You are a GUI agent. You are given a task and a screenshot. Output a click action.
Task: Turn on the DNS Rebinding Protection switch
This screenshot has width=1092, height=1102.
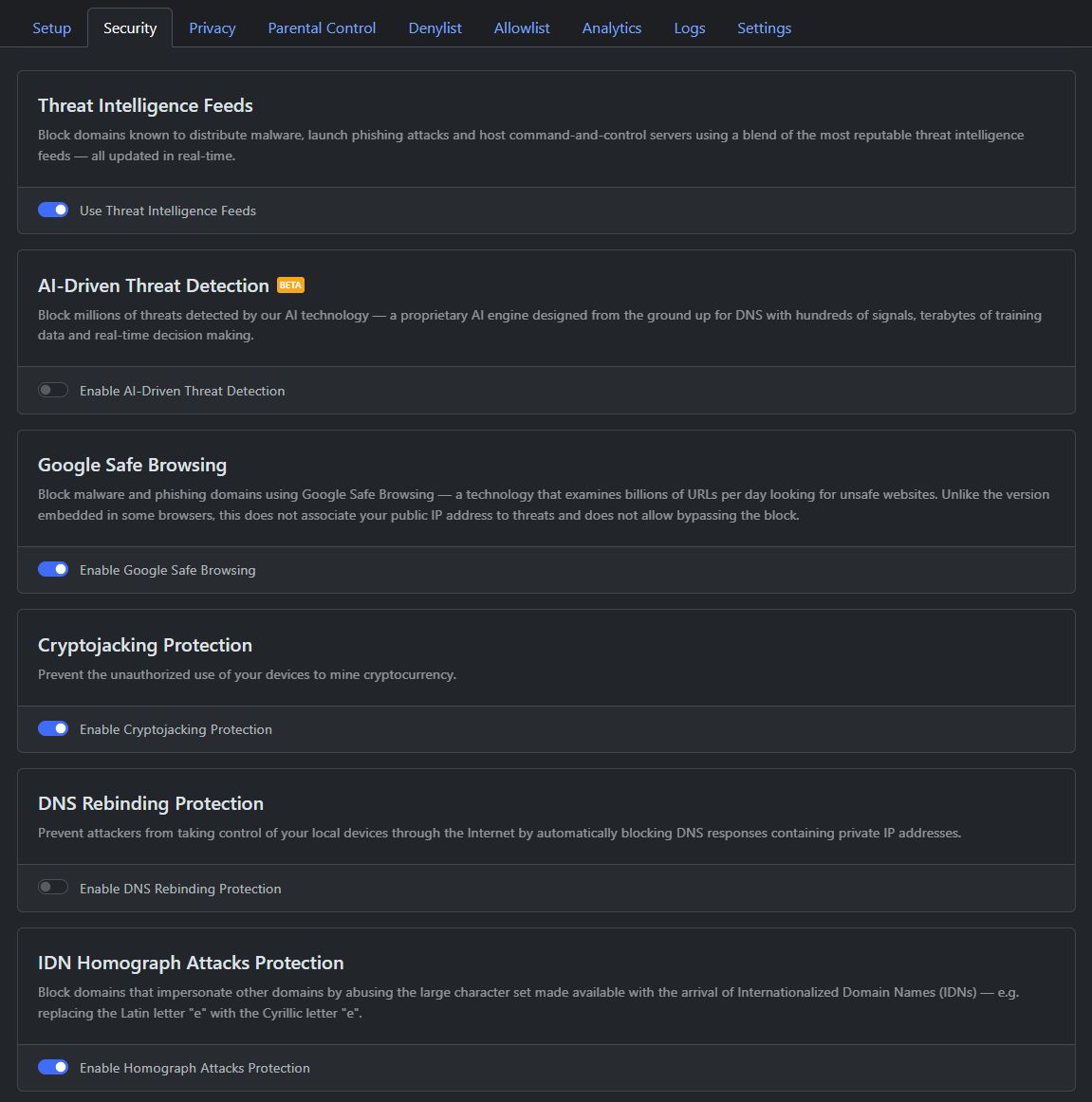pos(53,888)
